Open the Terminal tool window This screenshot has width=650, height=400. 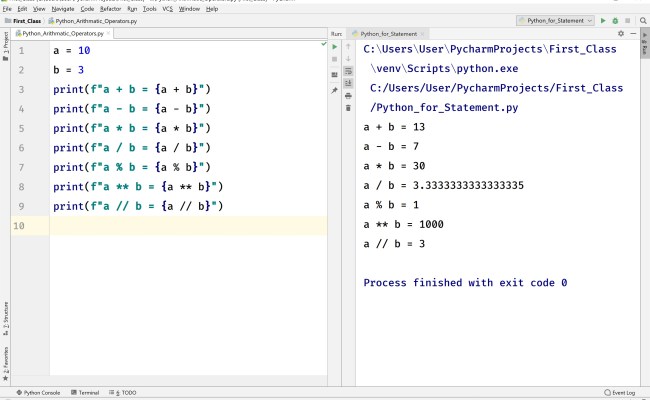point(85,393)
